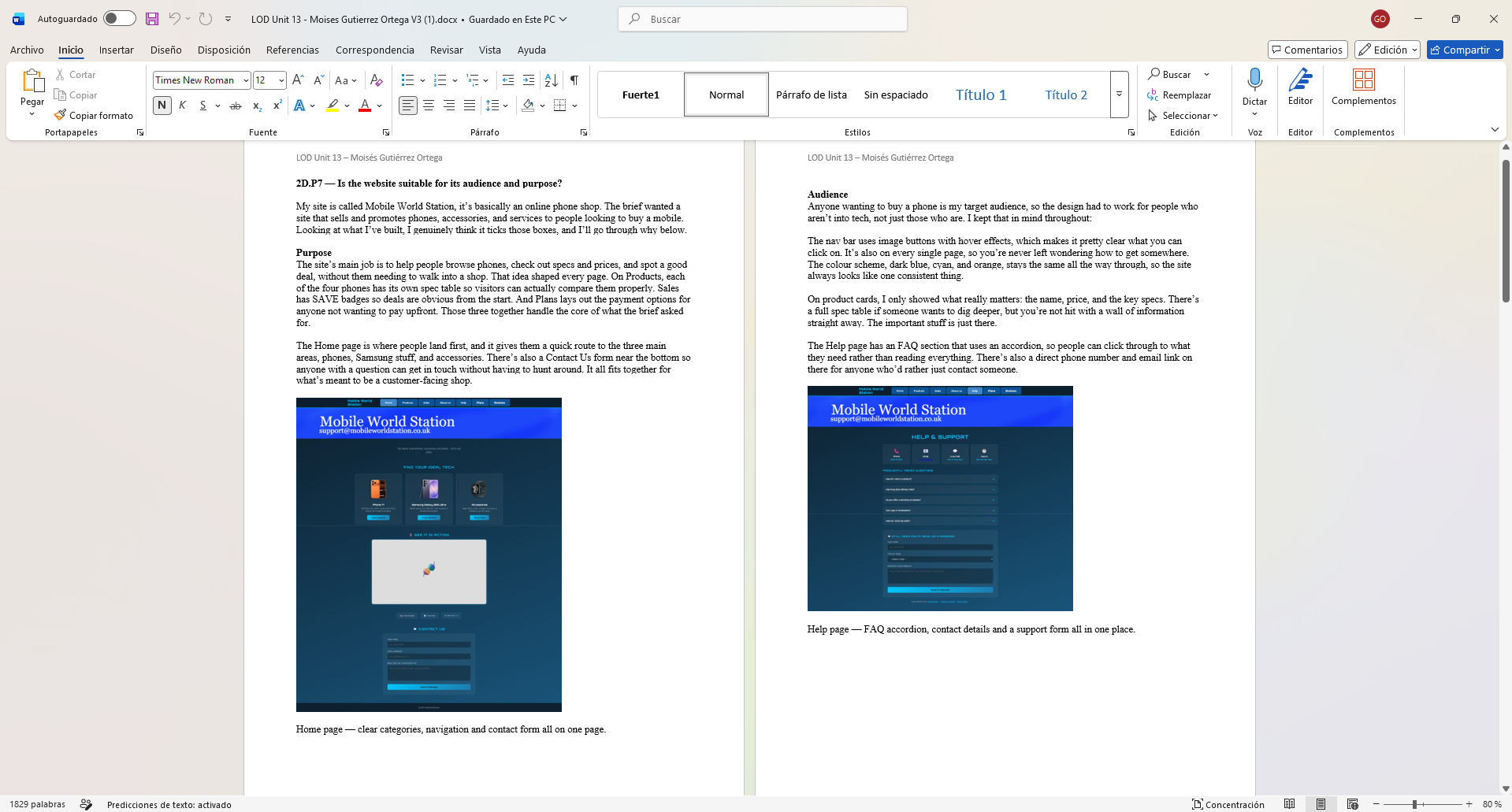Expand the numbered list options arrow

click(455, 80)
